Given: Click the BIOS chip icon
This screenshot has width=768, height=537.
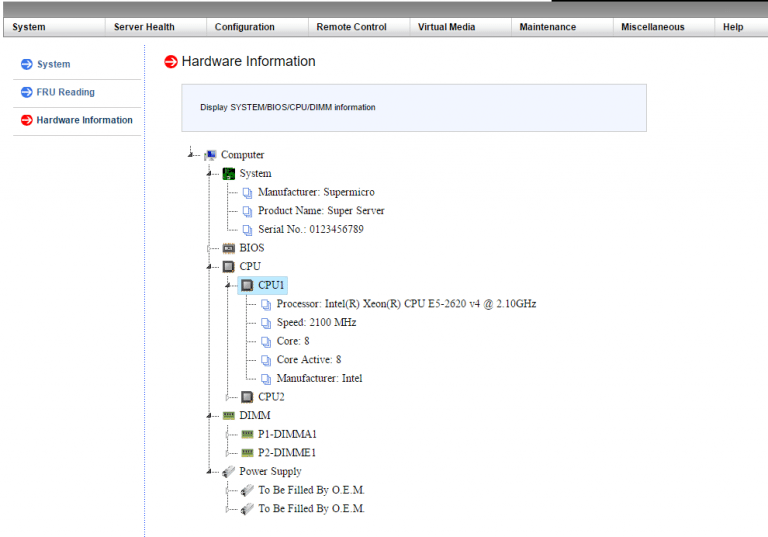Looking at the screenshot, I should (229, 248).
